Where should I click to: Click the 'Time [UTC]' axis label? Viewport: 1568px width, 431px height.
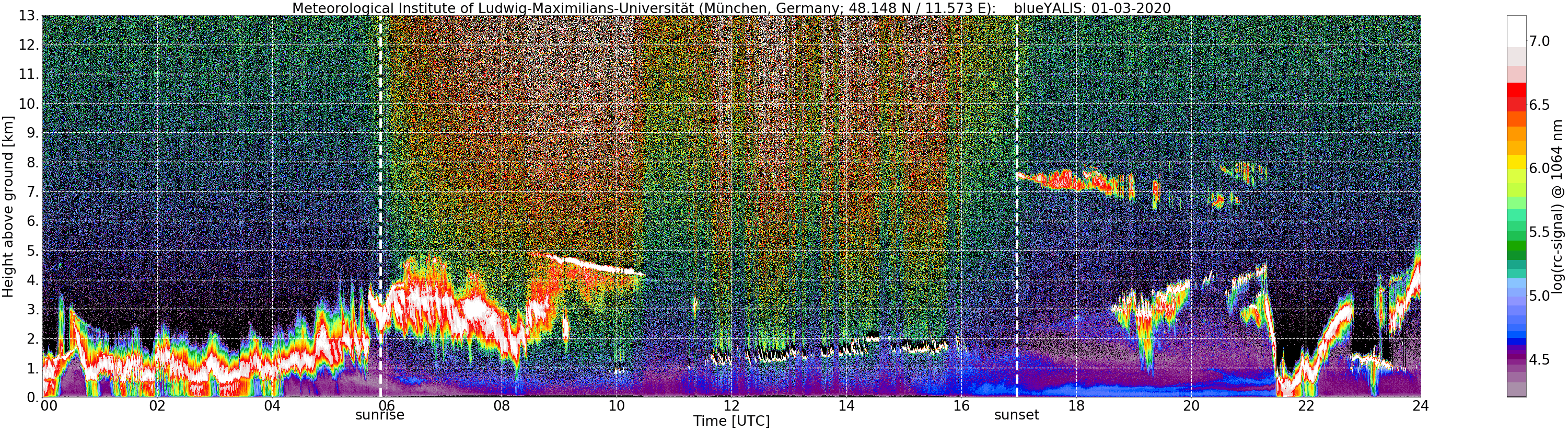point(731,421)
